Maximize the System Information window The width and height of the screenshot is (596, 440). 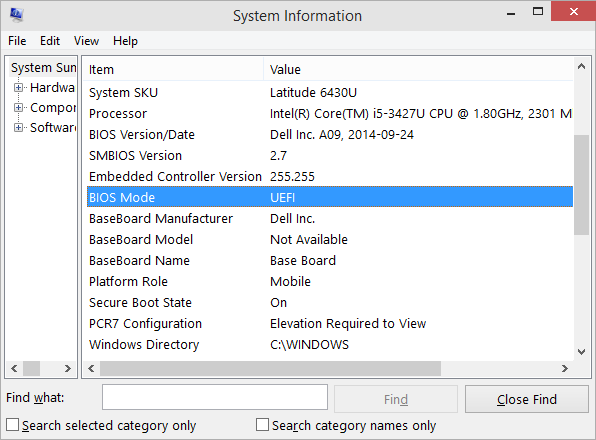538,12
